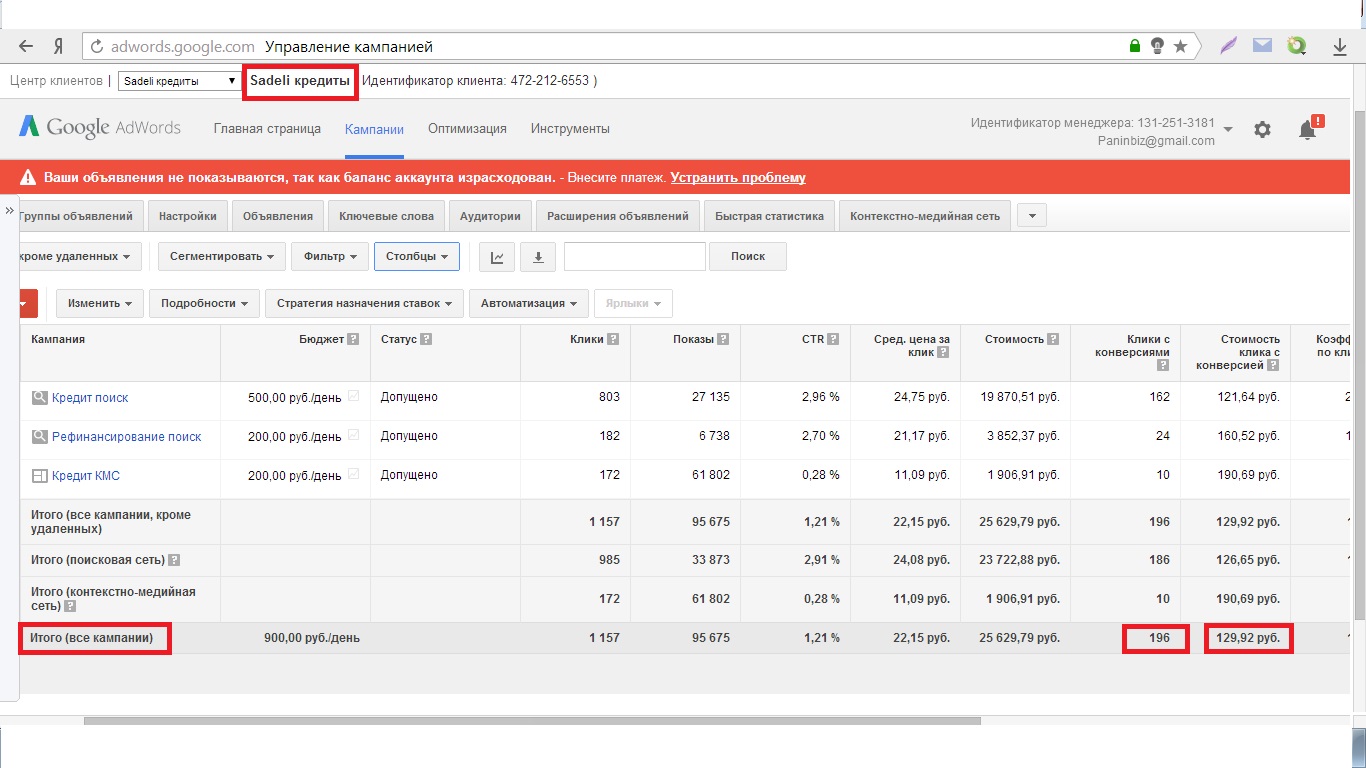
Task: Open the Sadeli кредиты client selector dropdown
Action: click(179, 81)
